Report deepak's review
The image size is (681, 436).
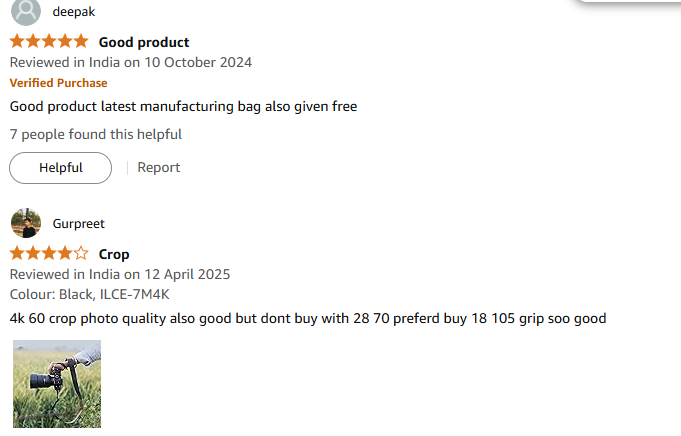[x=159, y=168]
